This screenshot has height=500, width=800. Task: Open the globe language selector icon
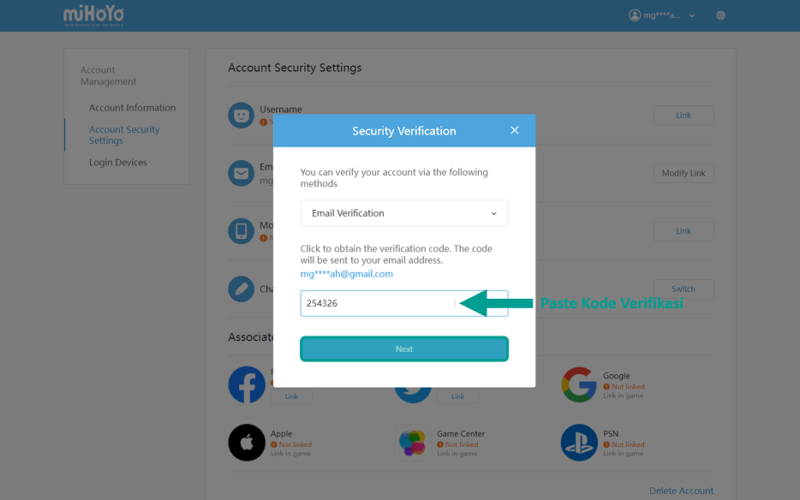pyautogui.click(x=720, y=15)
